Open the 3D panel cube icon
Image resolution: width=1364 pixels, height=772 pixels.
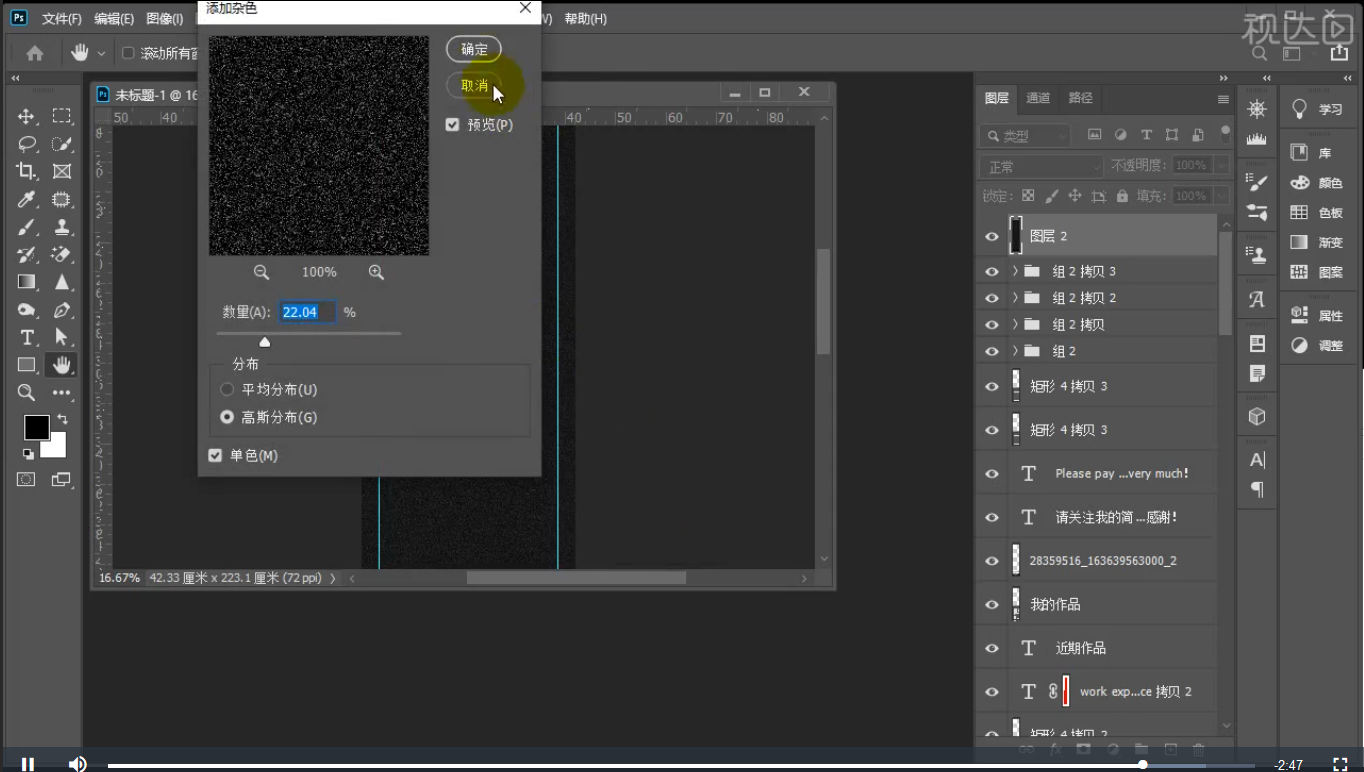click(x=1257, y=417)
